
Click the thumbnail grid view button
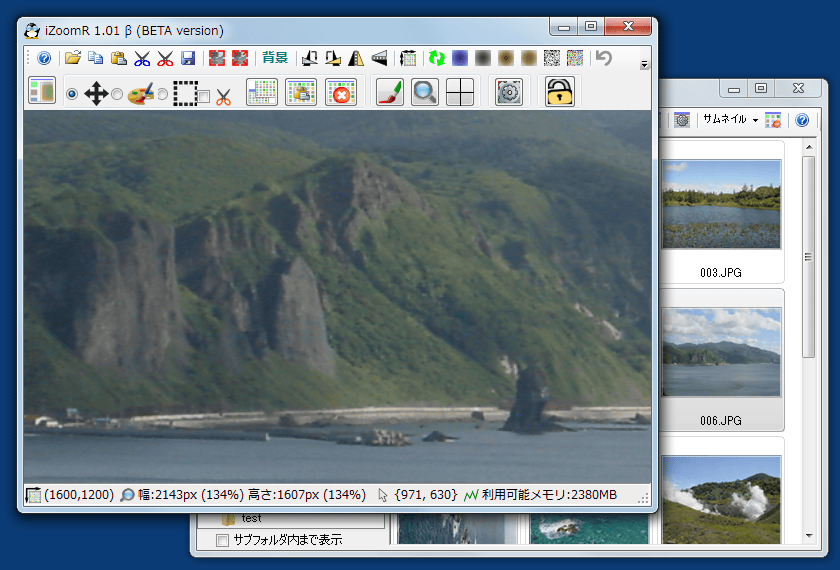point(262,92)
